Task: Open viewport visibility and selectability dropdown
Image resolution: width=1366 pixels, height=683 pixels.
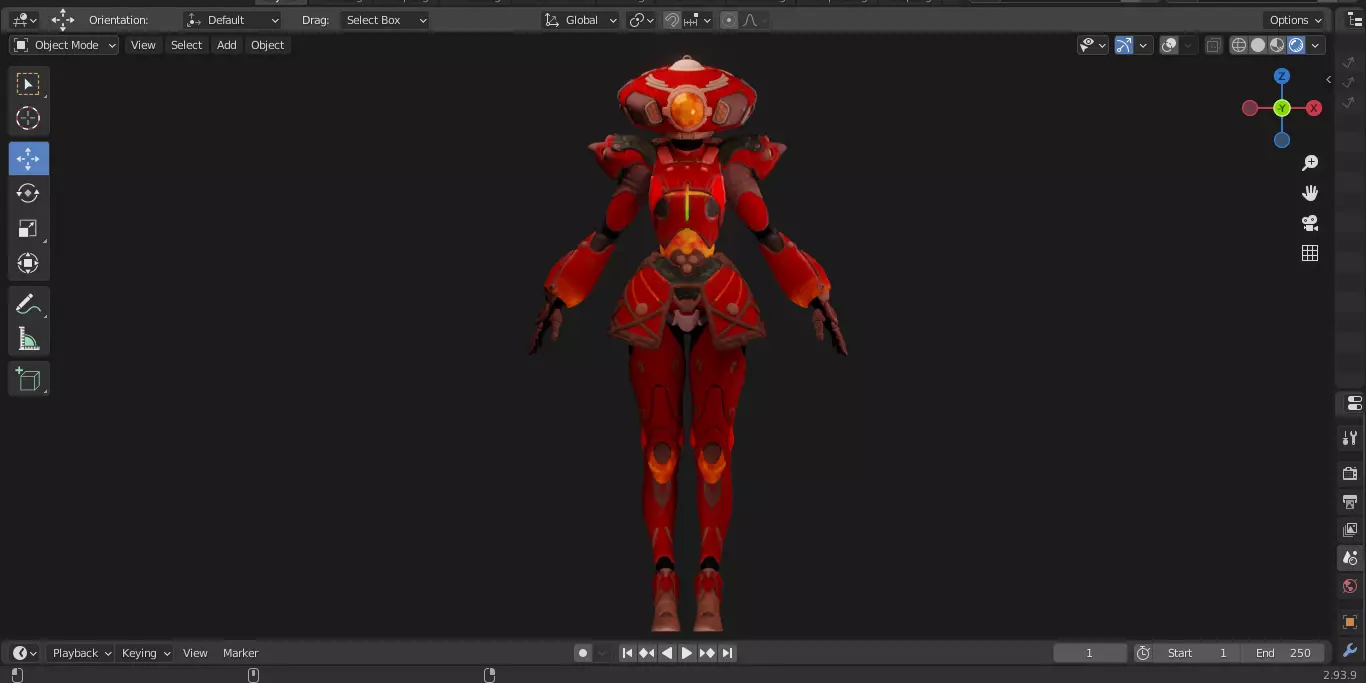Action: click(x=1092, y=45)
